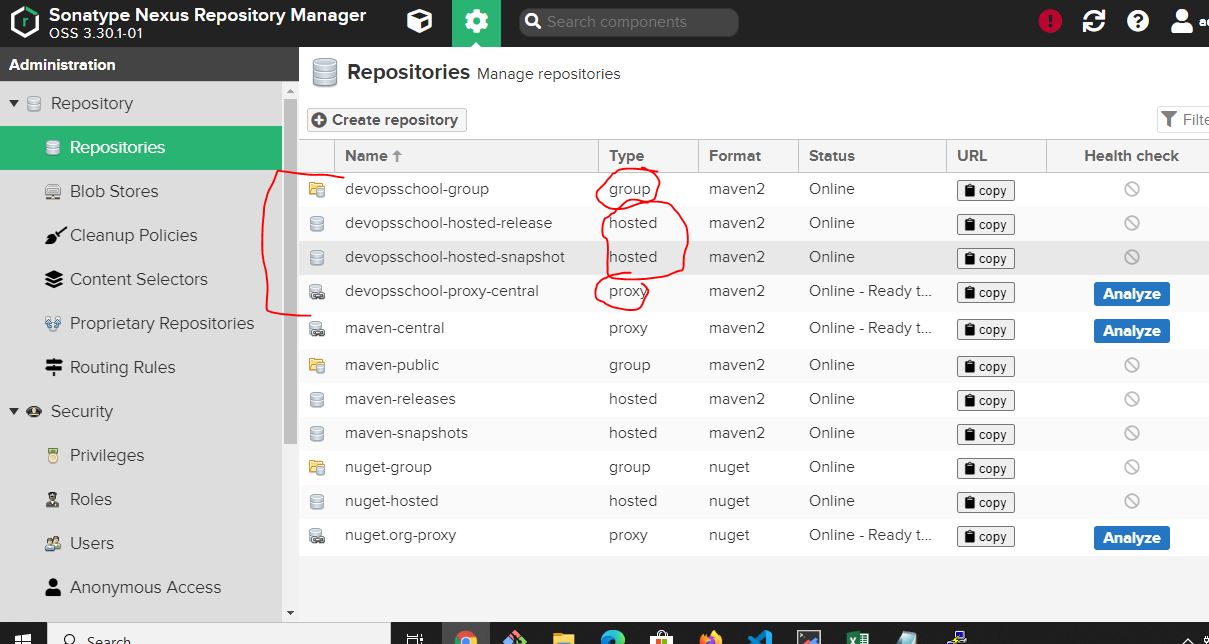Image resolution: width=1209 pixels, height=644 pixels.
Task: Click the red system alert icon
Action: (x=1050, y=21)
